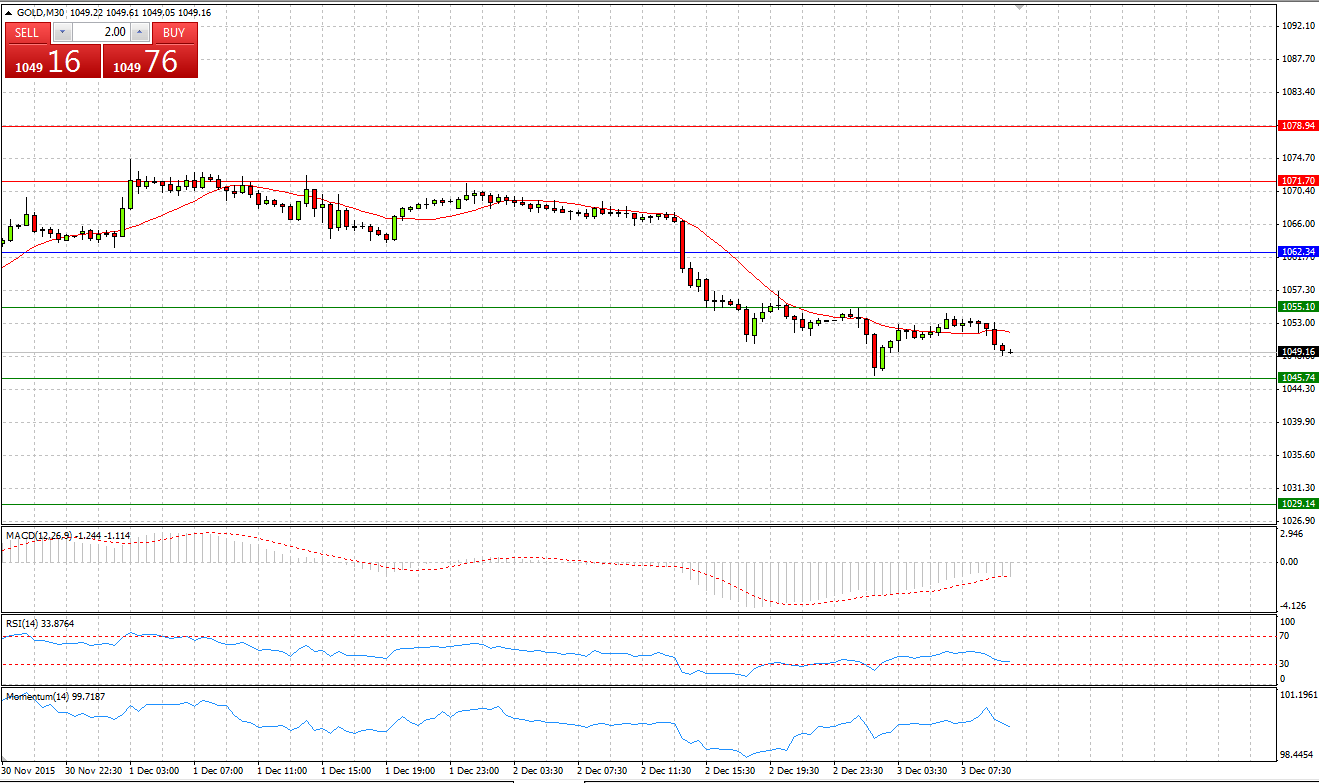Click the red 1071.70 price level label
The width and height of the screenshot is (1319, 783).
[1299, 181]
